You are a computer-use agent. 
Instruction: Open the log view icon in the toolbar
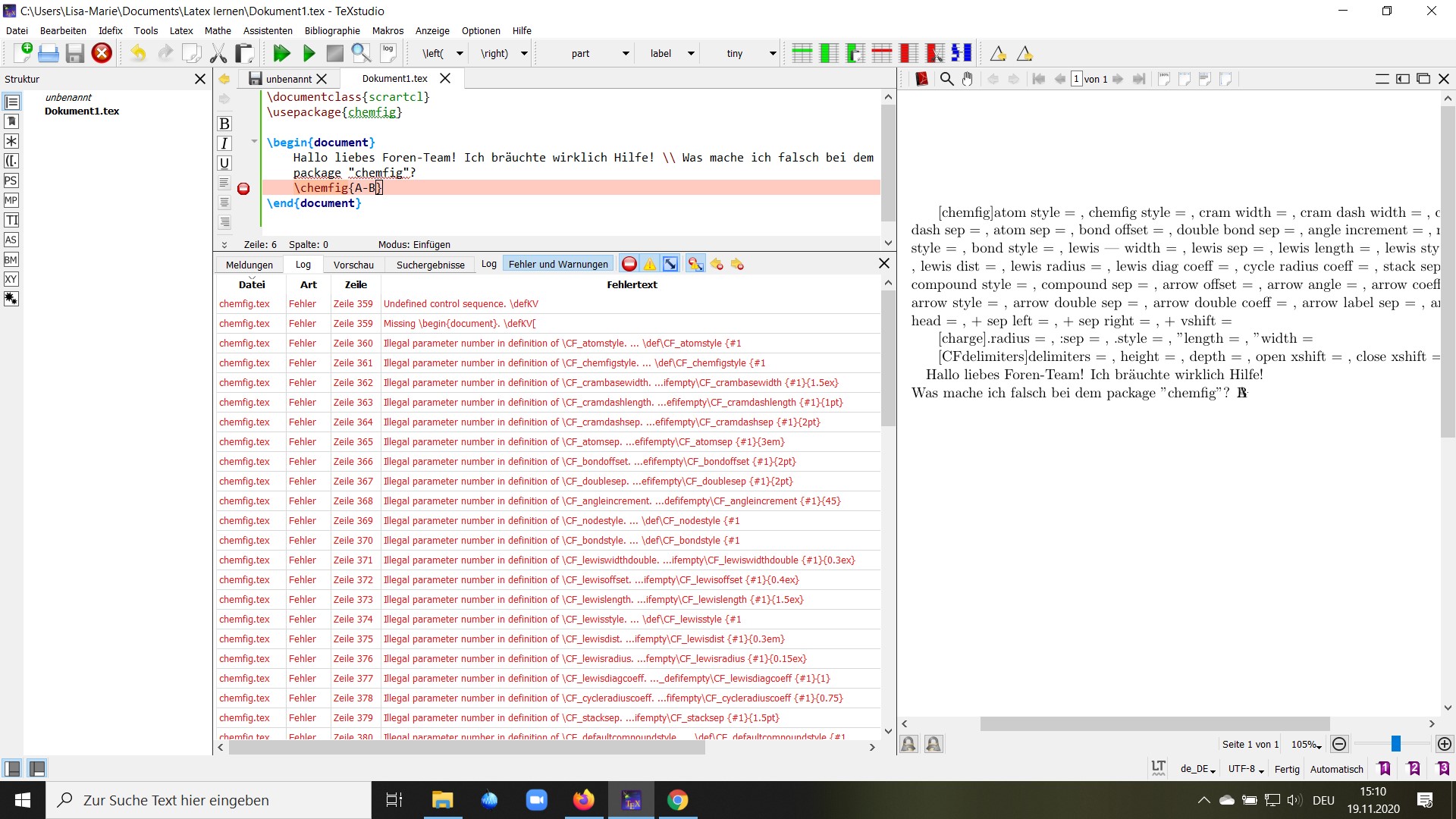pyautogui.click(x=388, y=52)
